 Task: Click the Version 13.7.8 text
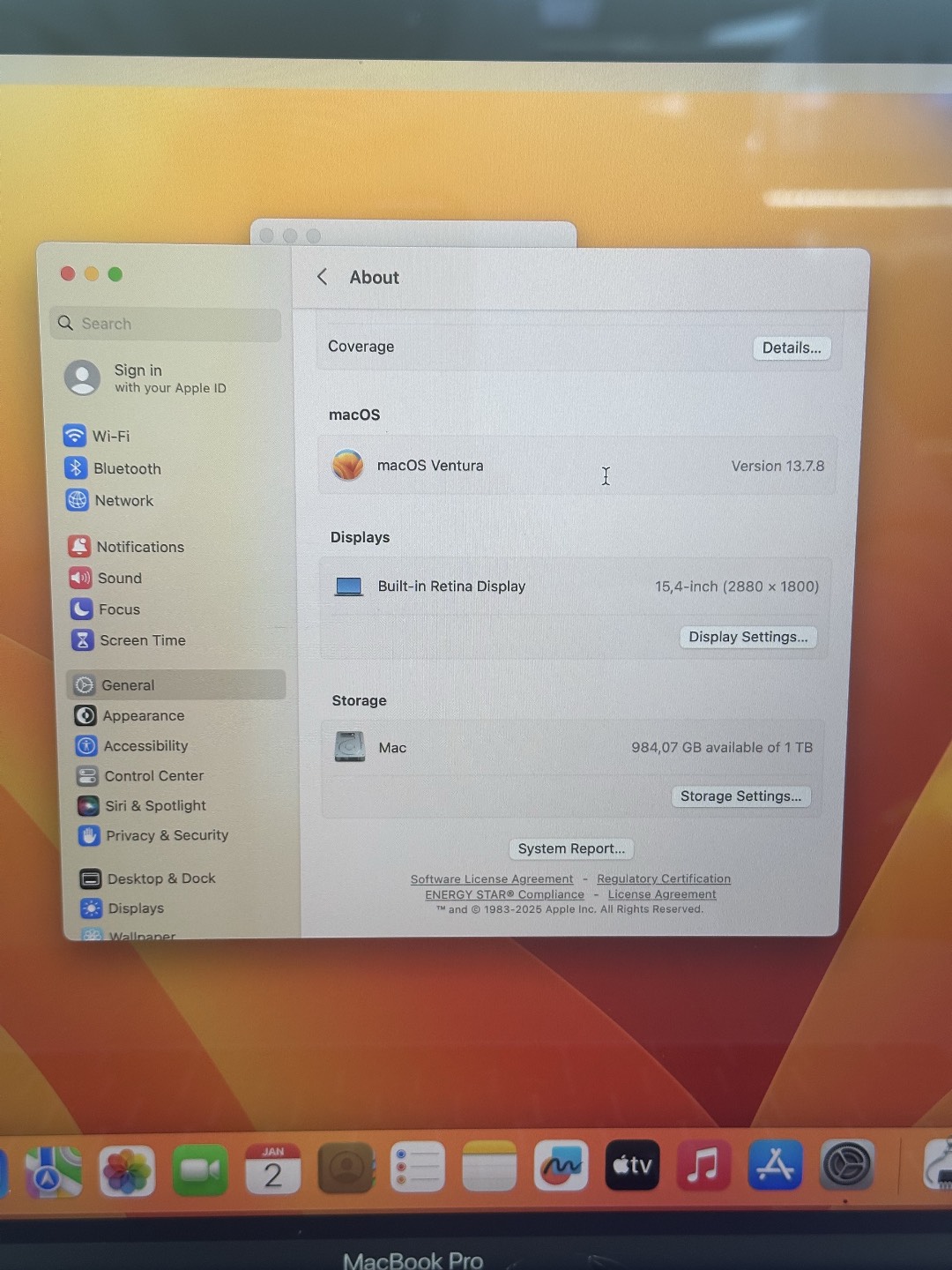[x=777, y=466]
